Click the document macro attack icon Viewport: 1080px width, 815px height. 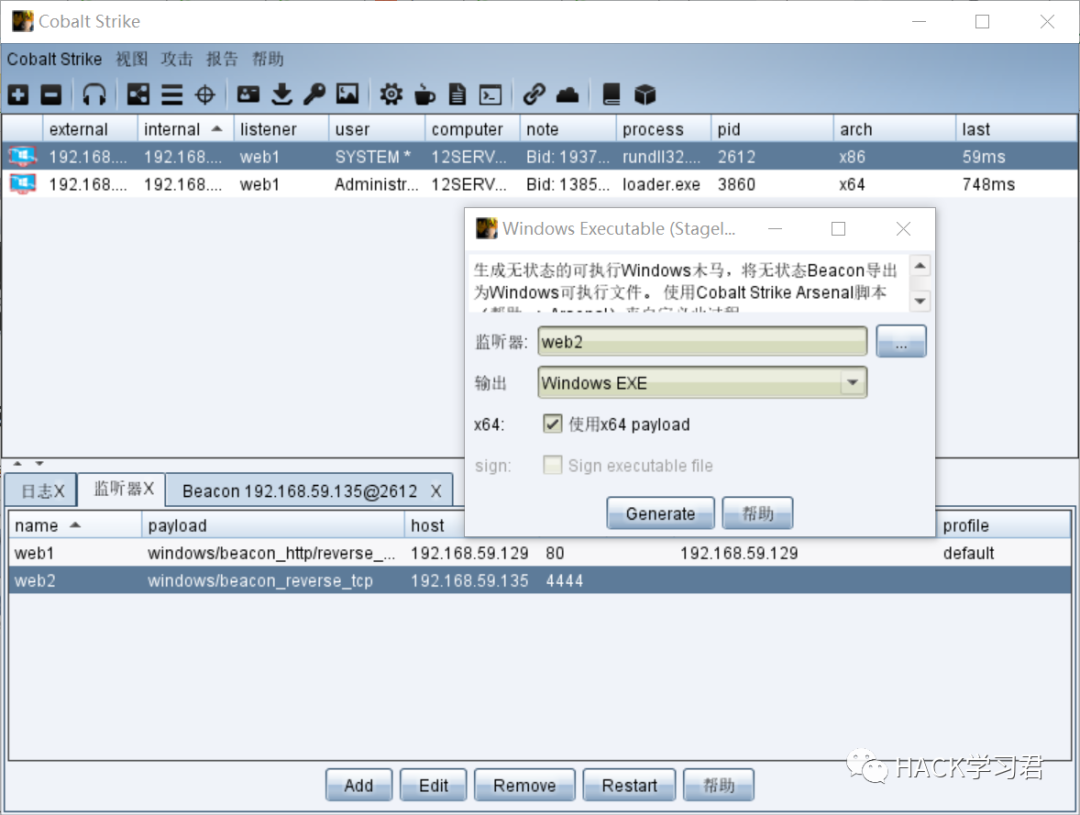(457, 94)
